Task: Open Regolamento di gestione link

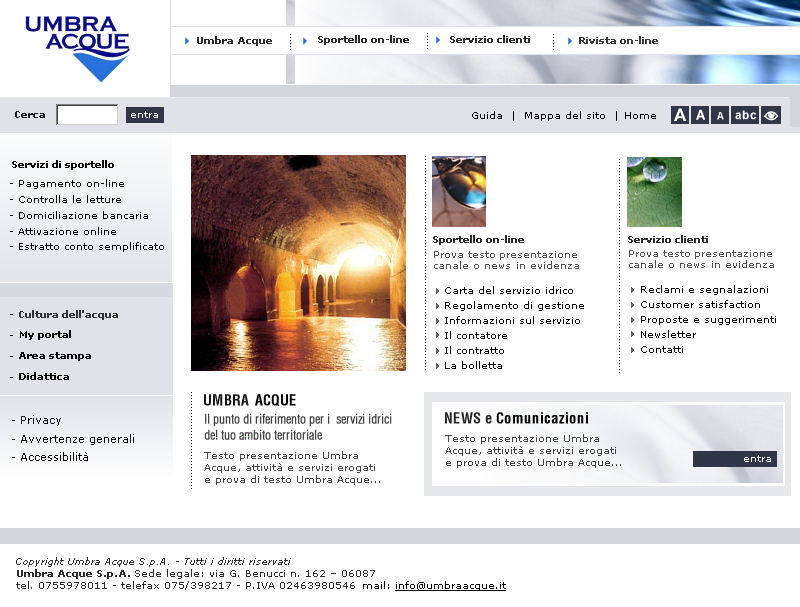Action: click(514, 306)
